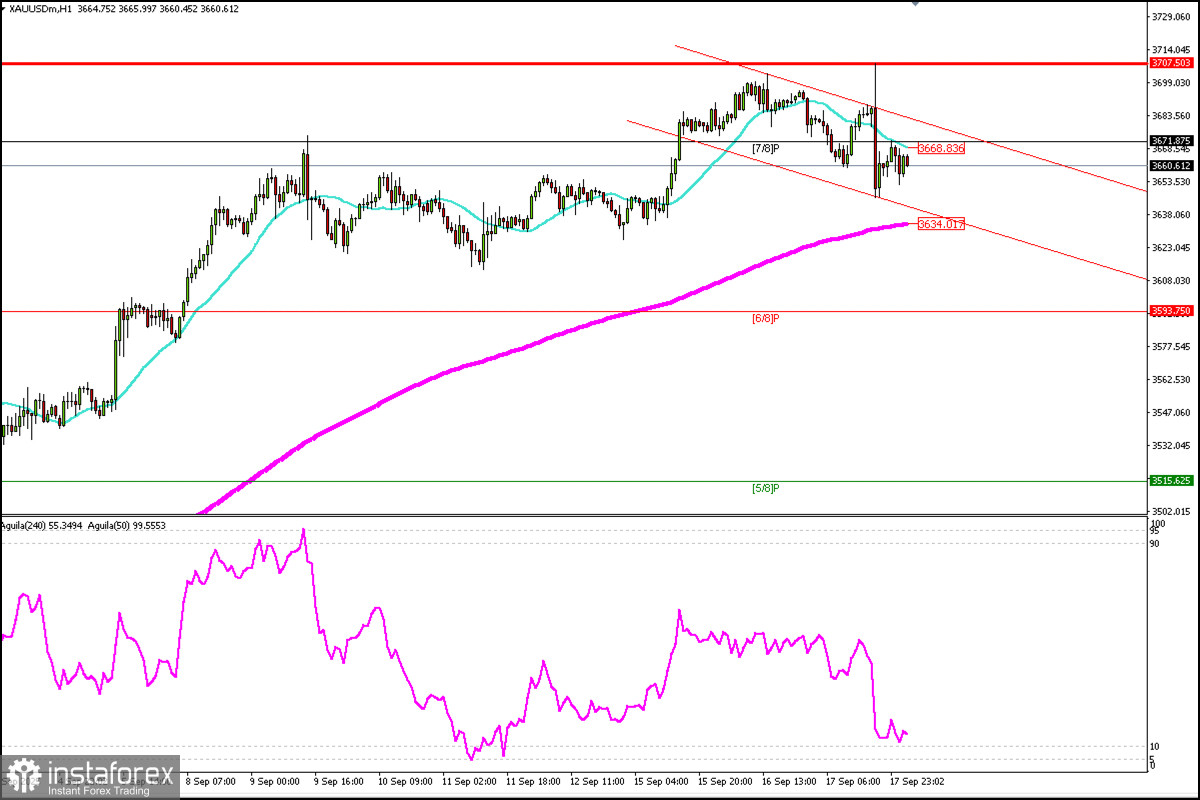This screenshot has height=800, width=1200.
Task: Click the 3683.560 price axis tick
Action: click(x=1172, y=116)
